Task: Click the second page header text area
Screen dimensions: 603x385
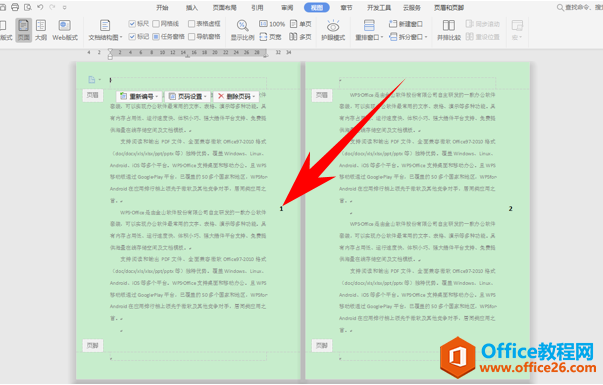Action: pyautogui.click(x=418, y=83)
